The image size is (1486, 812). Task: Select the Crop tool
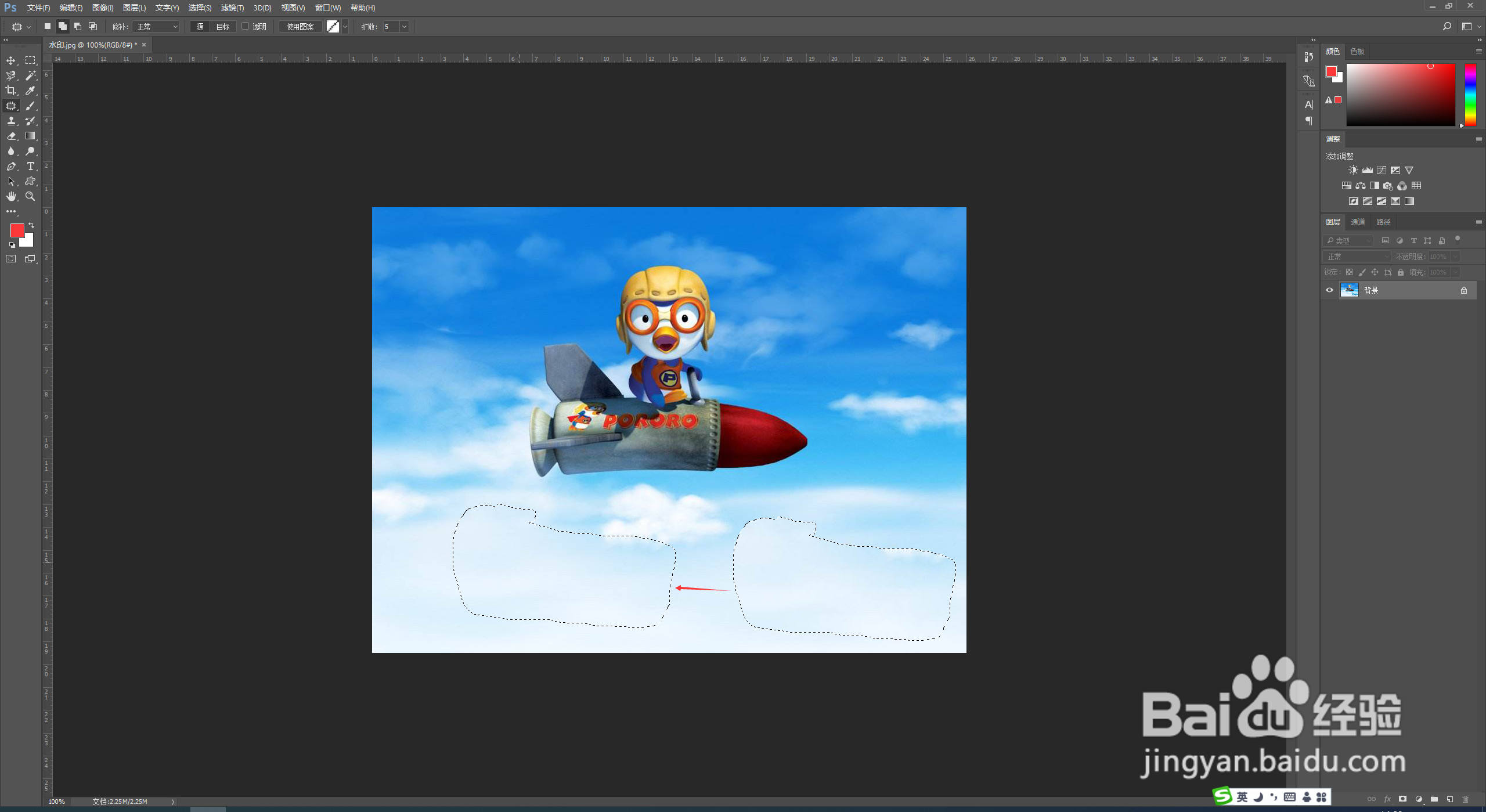pyautogui.click(x=11, y=91)
